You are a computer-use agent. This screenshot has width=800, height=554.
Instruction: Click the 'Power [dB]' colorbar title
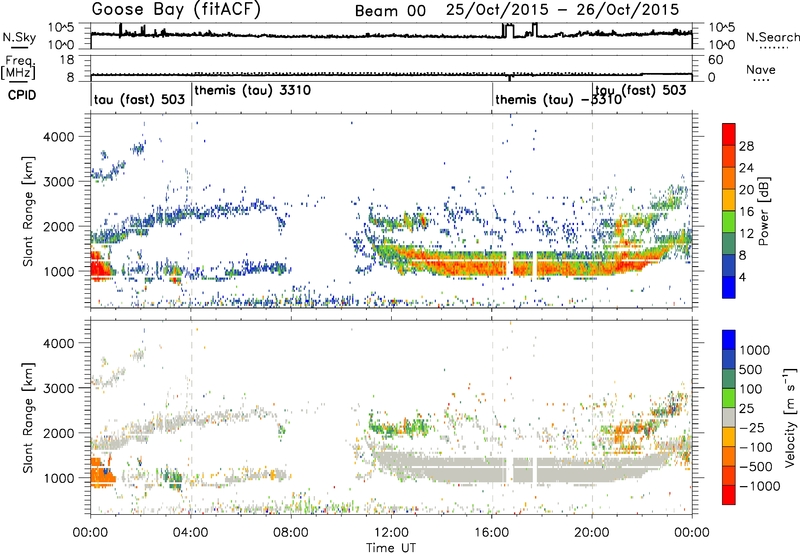tap(764, 211)
